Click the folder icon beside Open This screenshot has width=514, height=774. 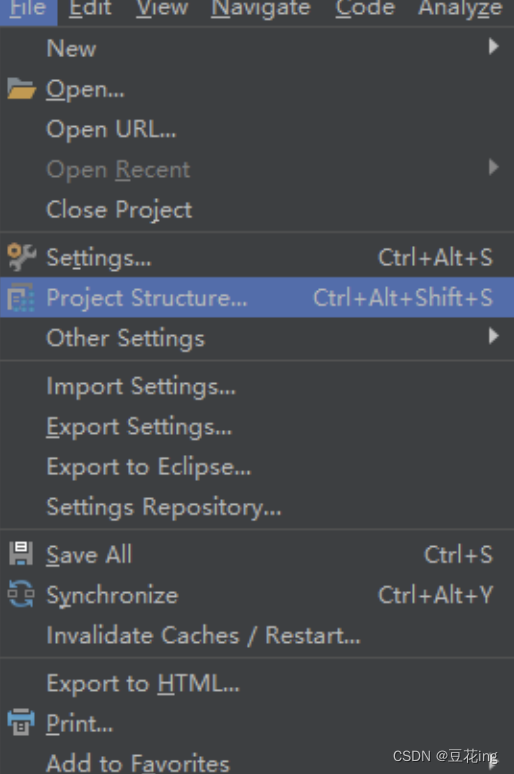click(21, 89)
